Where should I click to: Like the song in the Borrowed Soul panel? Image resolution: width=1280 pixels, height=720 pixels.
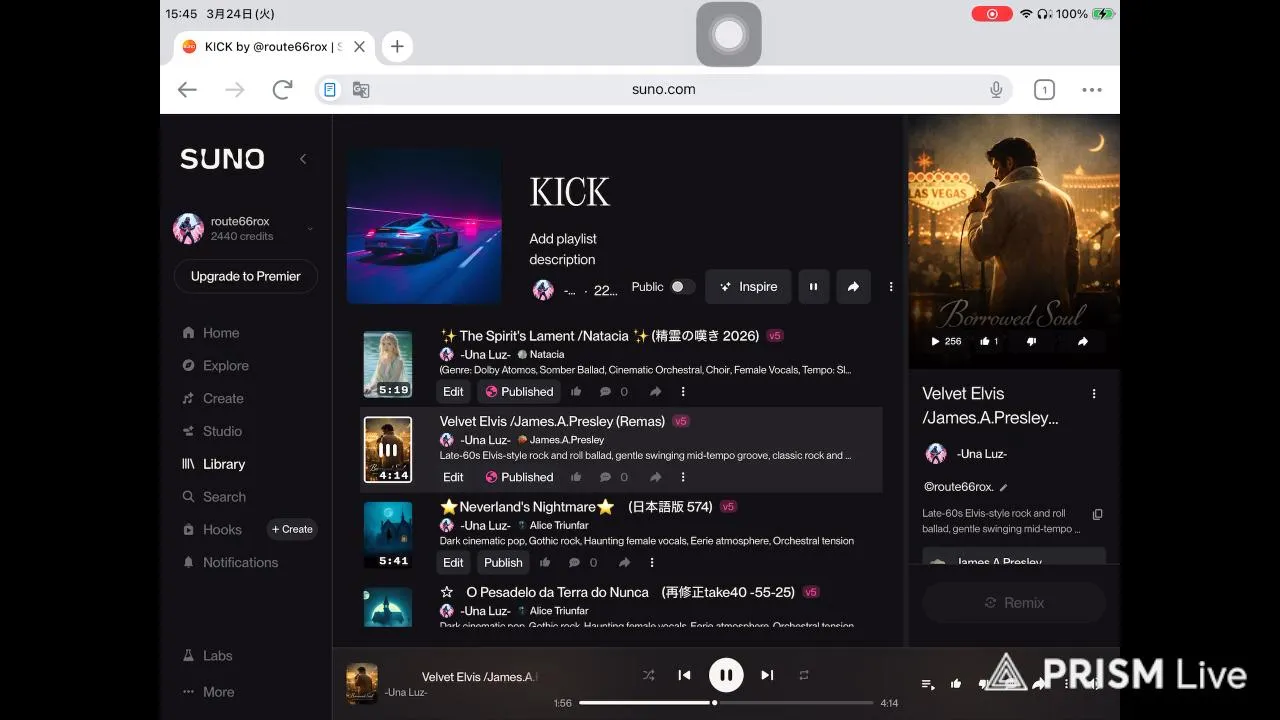coord(989,341)
